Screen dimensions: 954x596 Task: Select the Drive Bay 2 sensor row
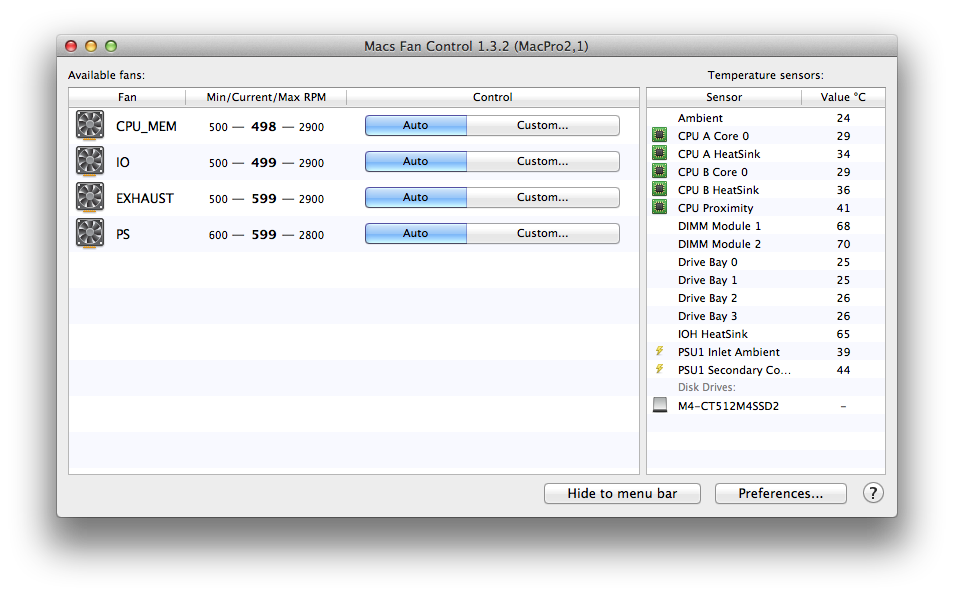[766, 298]
